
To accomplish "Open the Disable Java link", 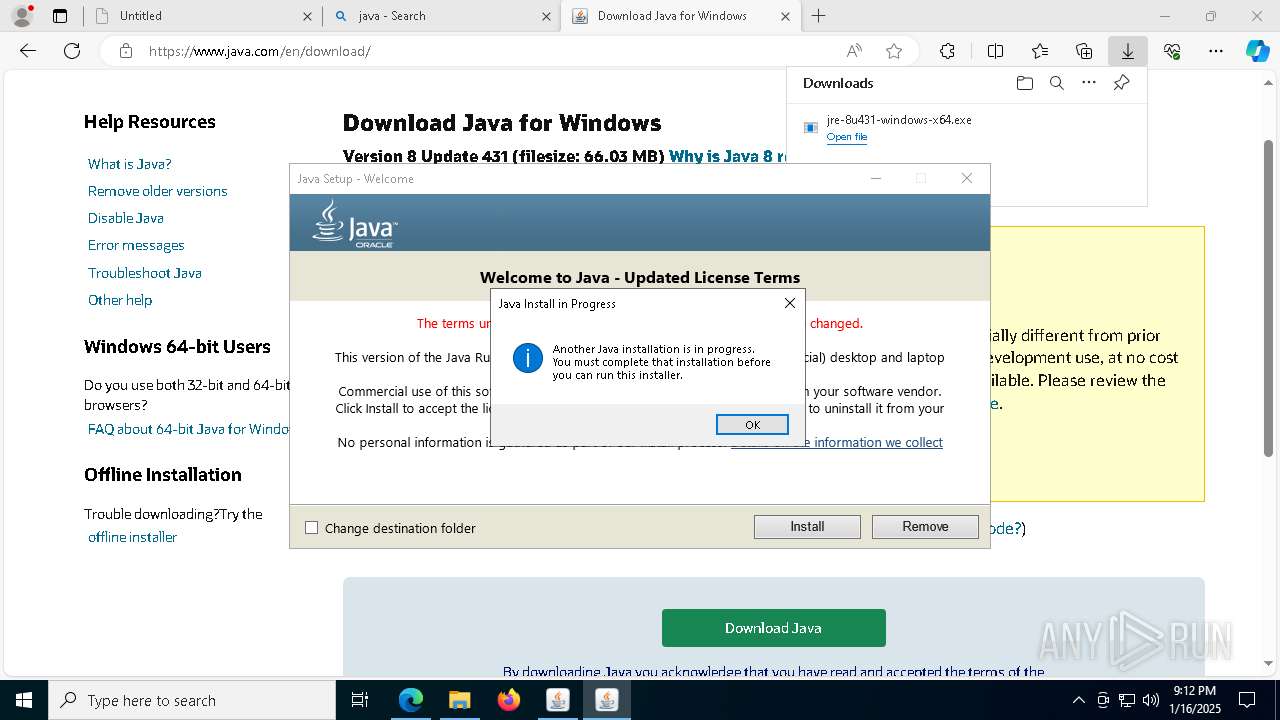I will [125, 218].
